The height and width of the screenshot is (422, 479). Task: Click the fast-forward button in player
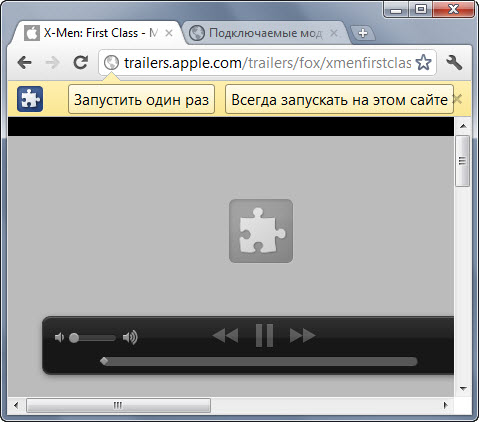(x=303, y=335)
